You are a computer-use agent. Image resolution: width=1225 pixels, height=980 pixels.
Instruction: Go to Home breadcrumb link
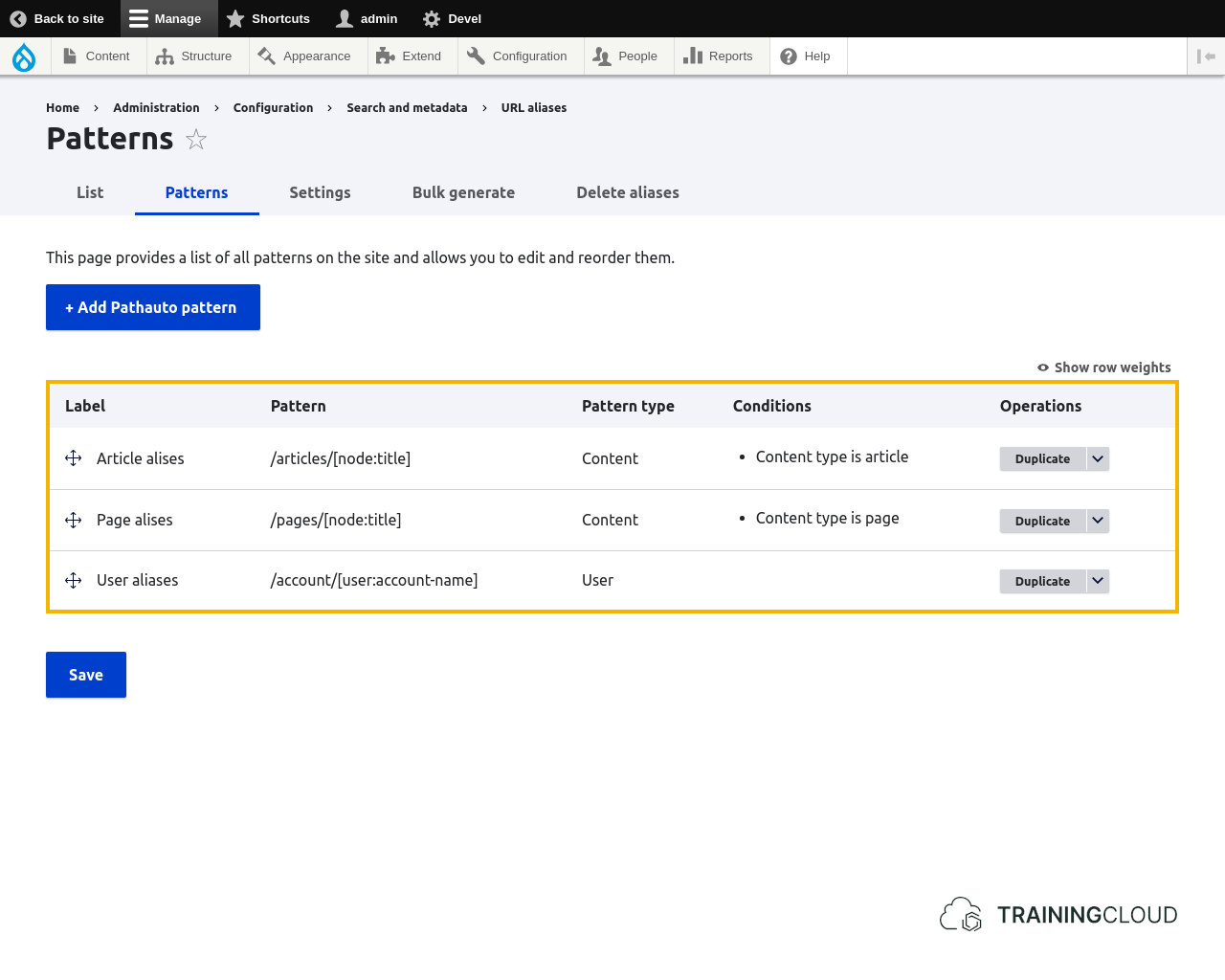(62, 108)
